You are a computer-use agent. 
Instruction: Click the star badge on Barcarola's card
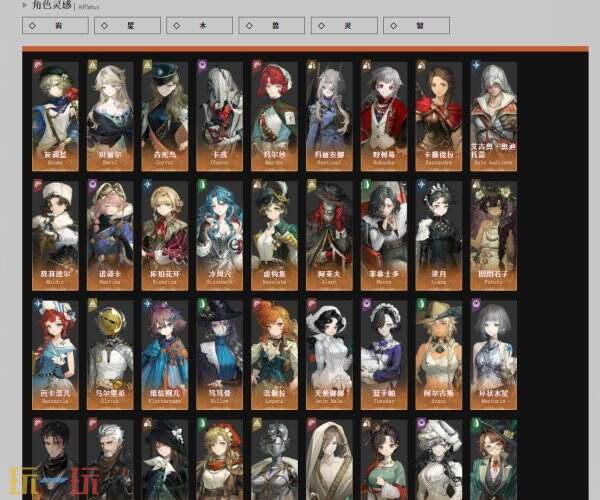point(38,305)
